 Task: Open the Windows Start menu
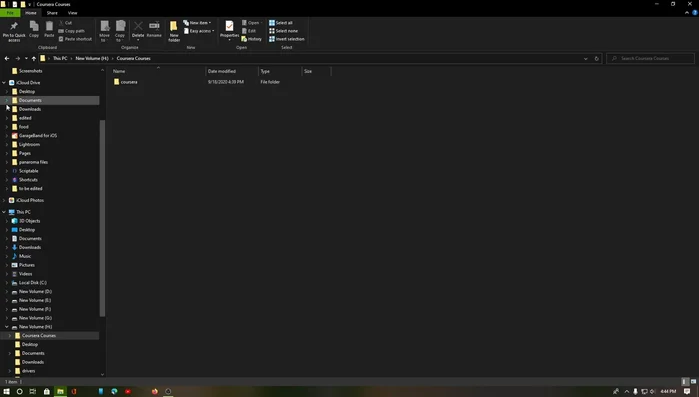point(6,392)
